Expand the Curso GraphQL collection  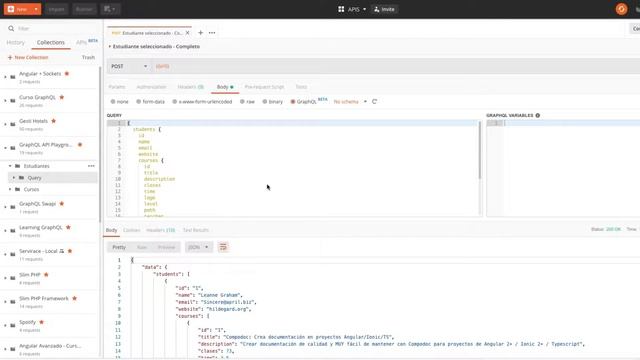[5, 100]
